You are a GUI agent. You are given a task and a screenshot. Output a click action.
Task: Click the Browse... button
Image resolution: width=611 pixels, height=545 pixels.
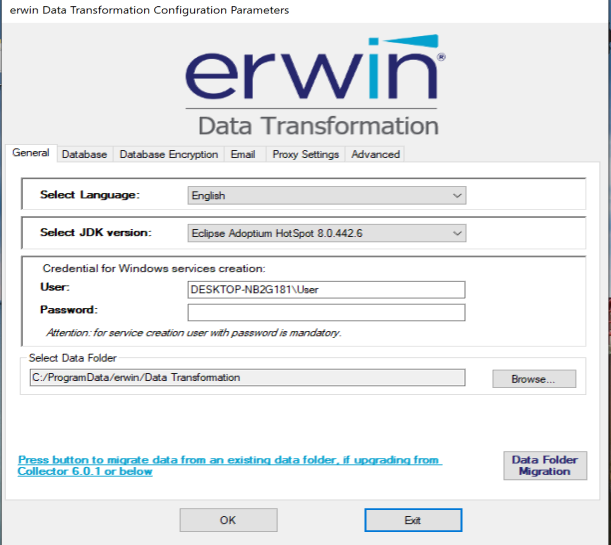534,379
